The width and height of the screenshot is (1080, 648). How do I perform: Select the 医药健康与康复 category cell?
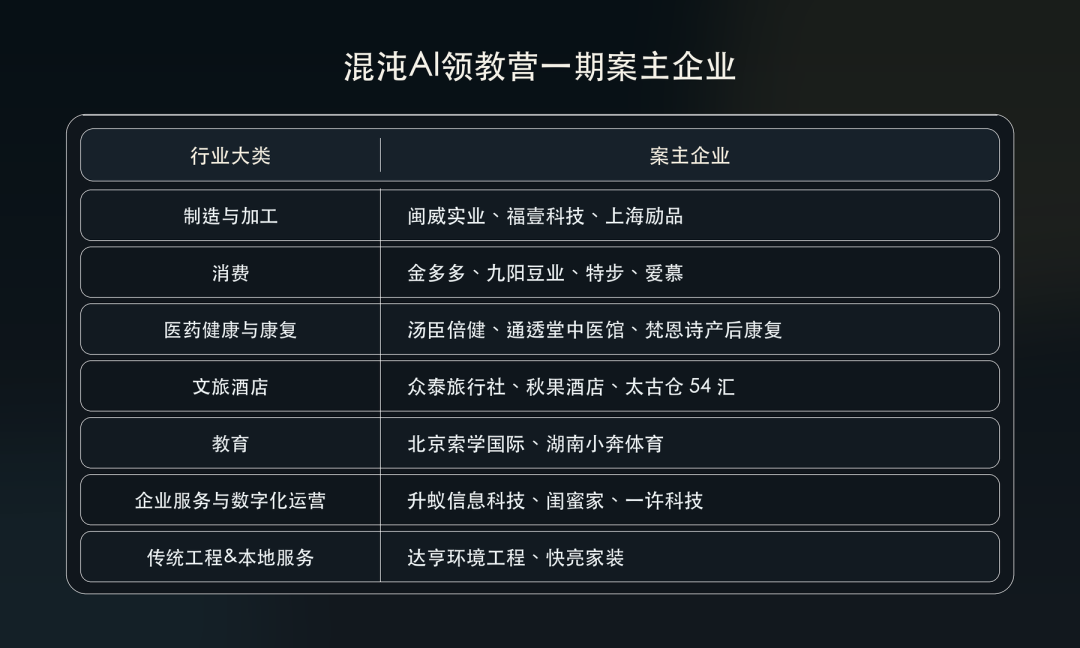coord(230,330)
